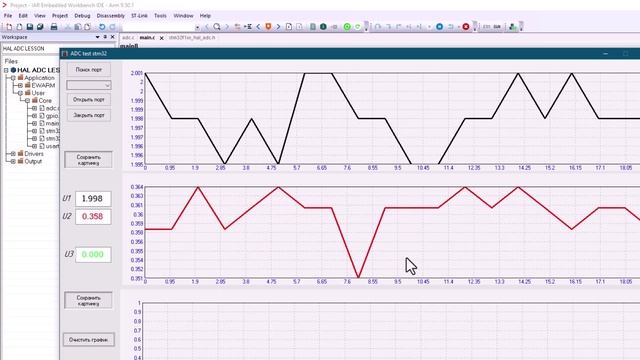Click the Redo arrow icon
Image resolution: width=640 pixels, height=360 pixels.
112,27
